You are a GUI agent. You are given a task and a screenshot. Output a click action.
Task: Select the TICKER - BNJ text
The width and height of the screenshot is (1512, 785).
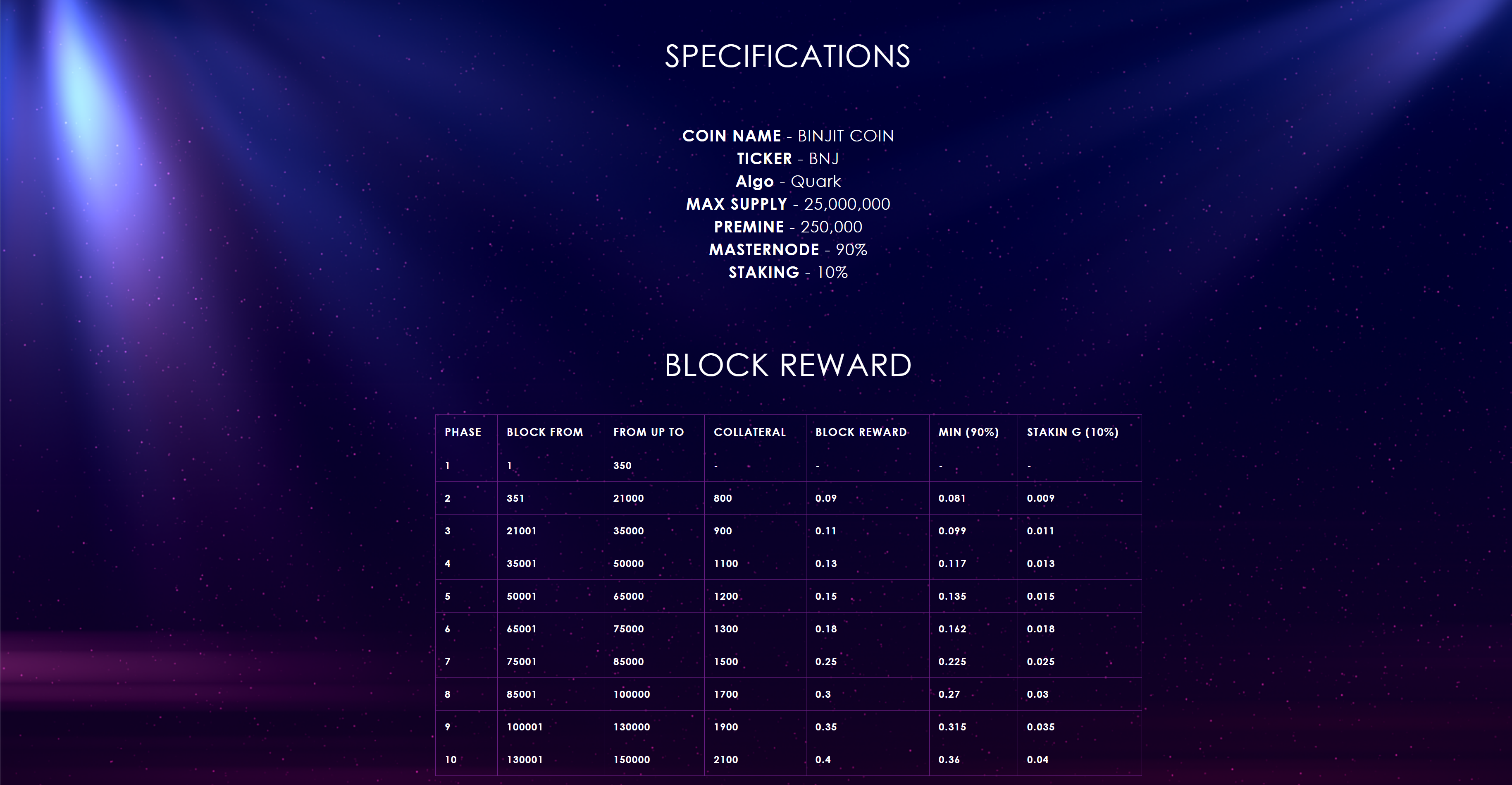tap(788, 158)
